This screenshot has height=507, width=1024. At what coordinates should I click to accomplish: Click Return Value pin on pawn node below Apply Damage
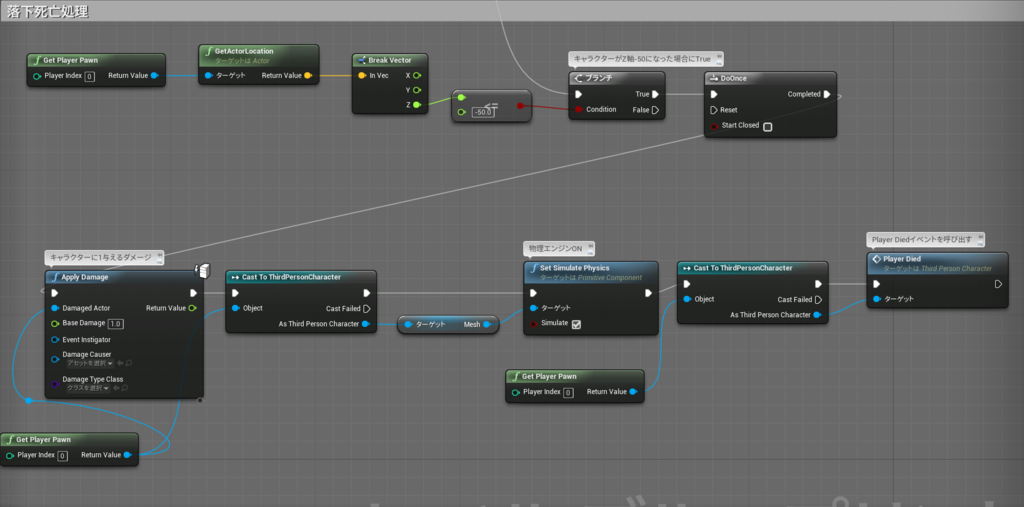[x=127, y=455]
